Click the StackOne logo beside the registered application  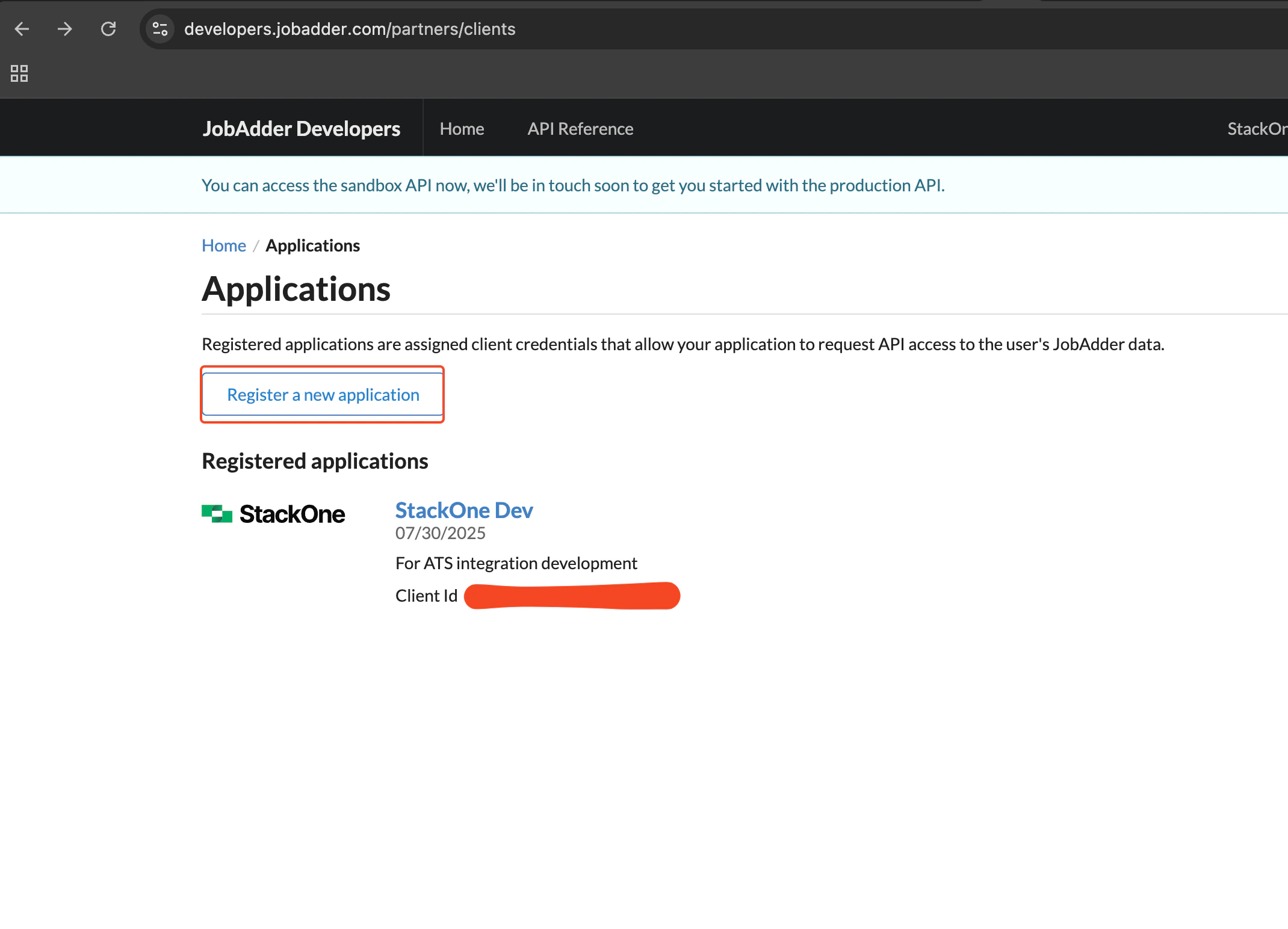273,513
